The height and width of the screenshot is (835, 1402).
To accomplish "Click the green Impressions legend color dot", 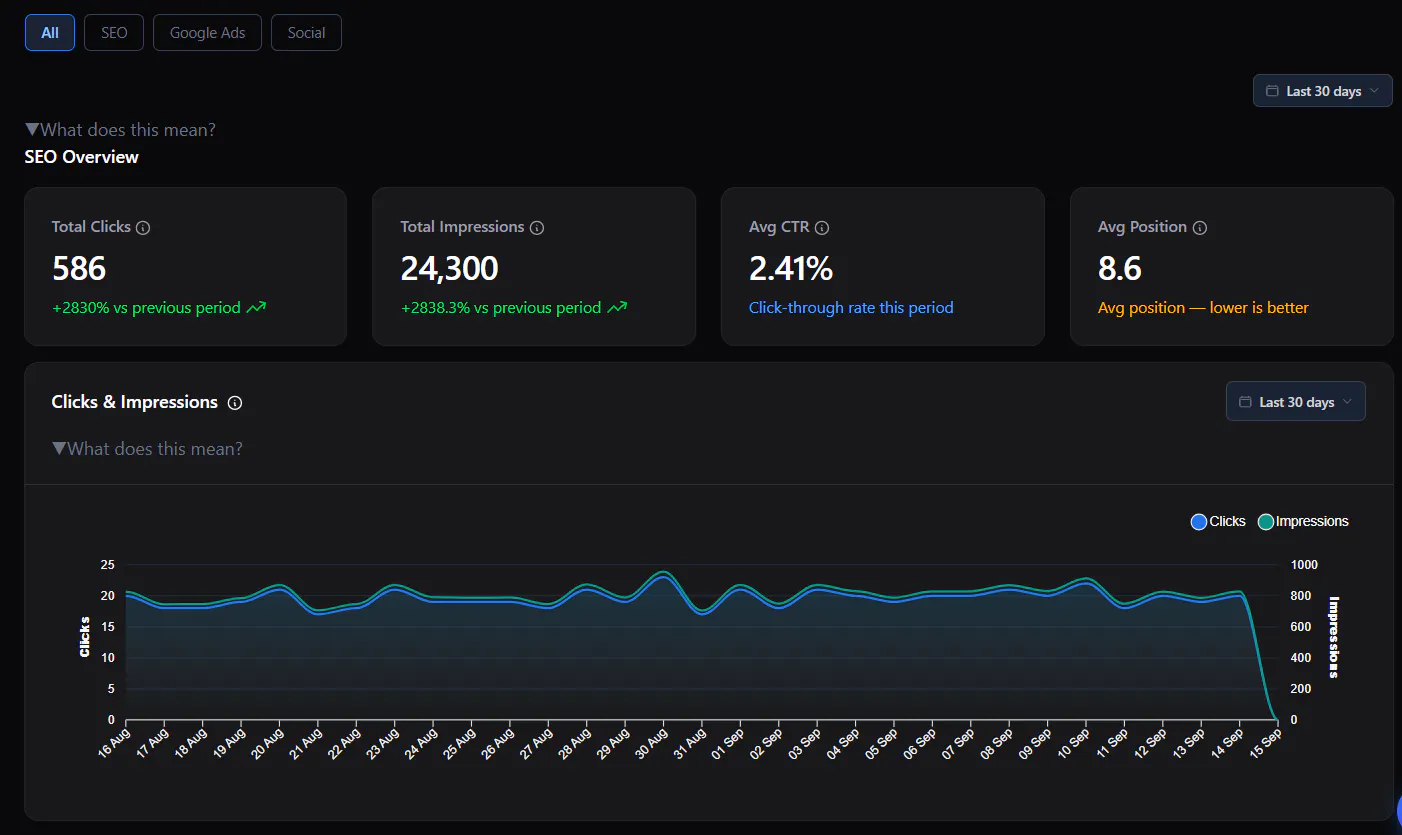I will tap(1266, 522).
